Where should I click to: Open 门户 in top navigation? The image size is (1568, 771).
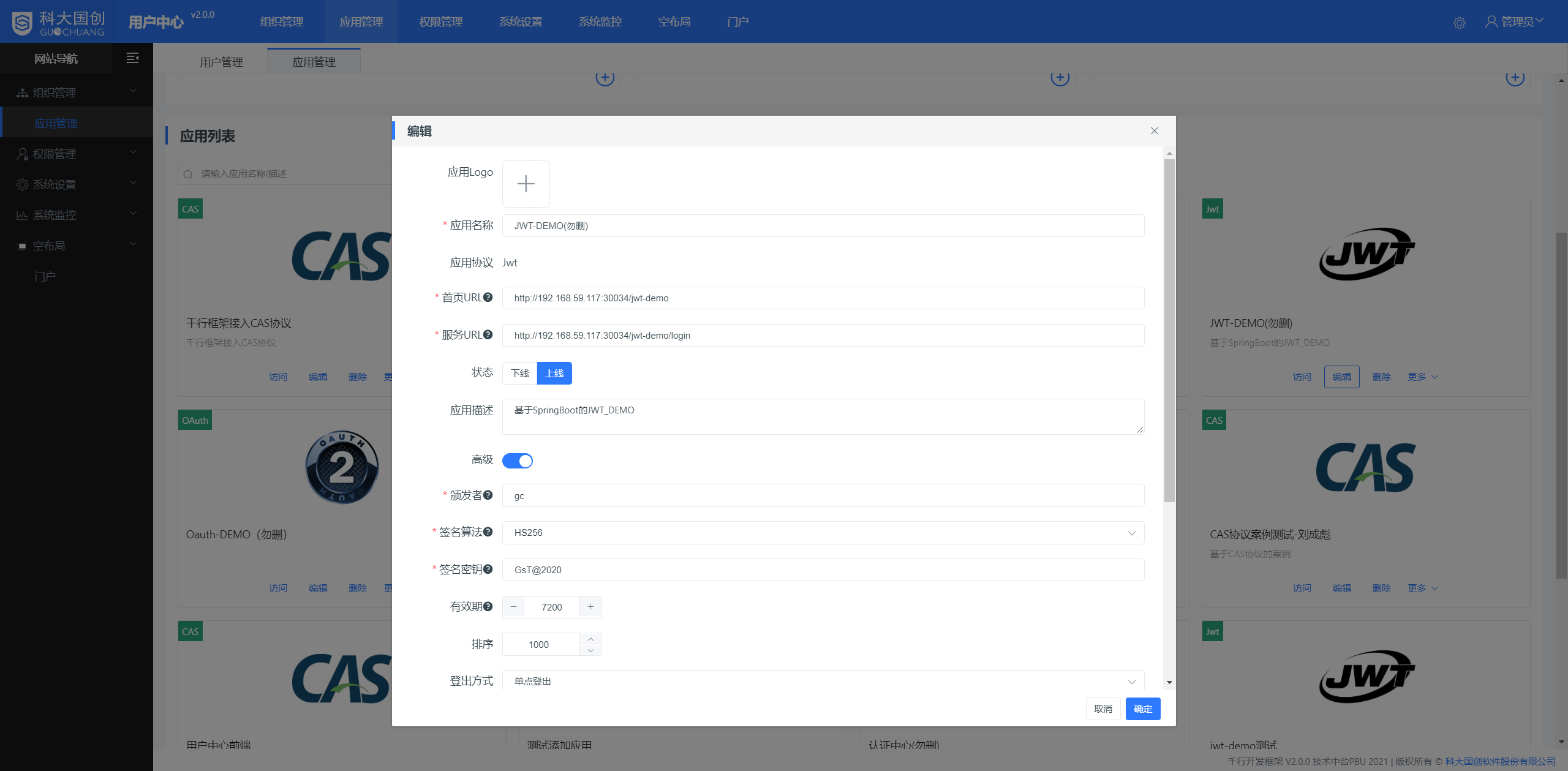pos(738,21)
